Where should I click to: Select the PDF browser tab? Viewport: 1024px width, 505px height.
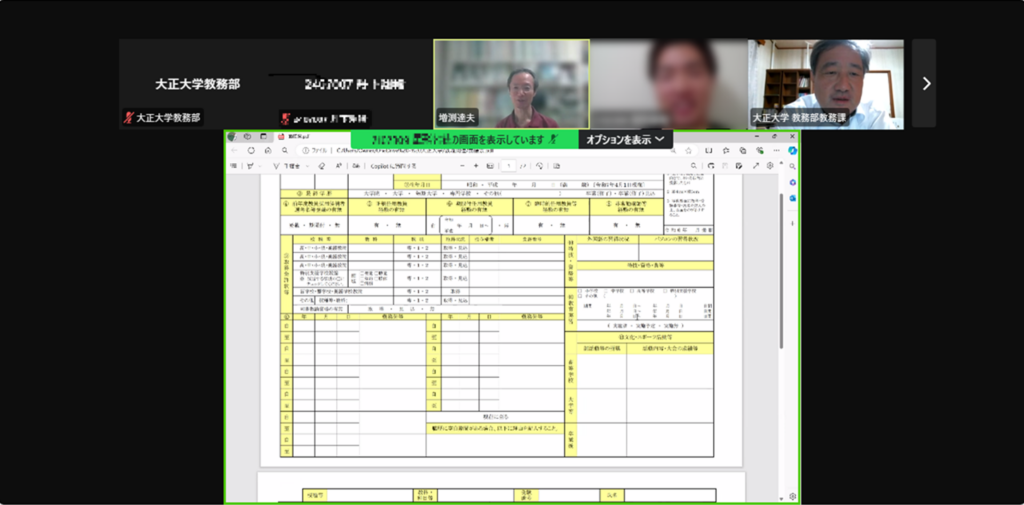pyautogui.click(x=300, y=136)
